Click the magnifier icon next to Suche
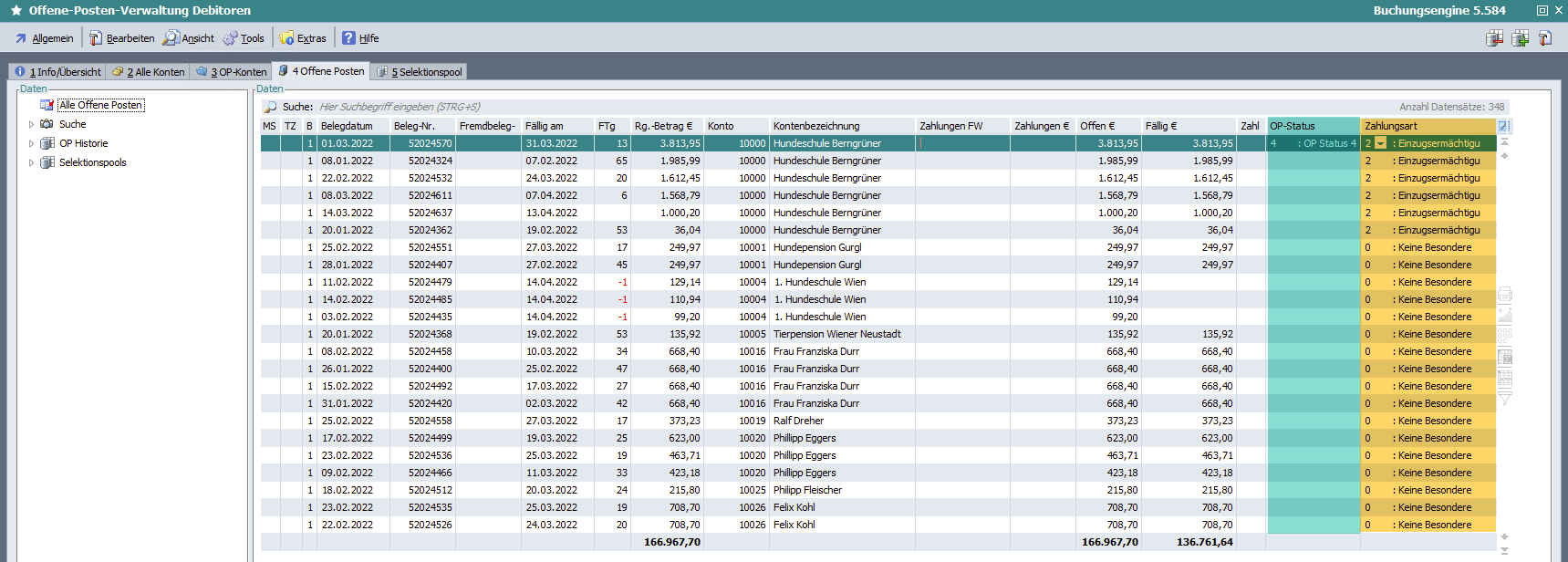 pyautogui.click(x=271, y=107)
